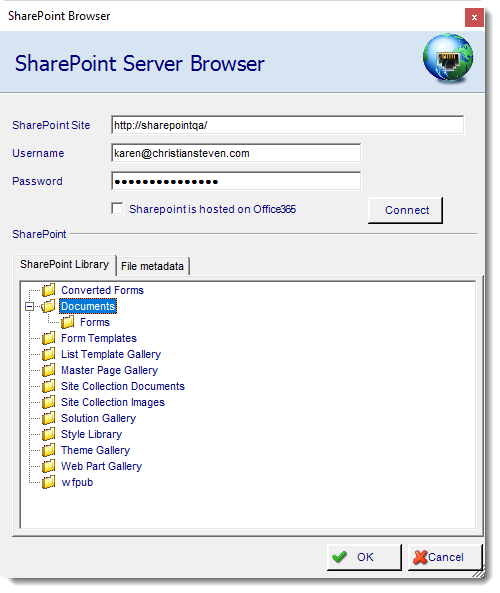Screen dimensions: 500x593
Task: Open the File metadata tab
Action: click(x=152, y=266)
